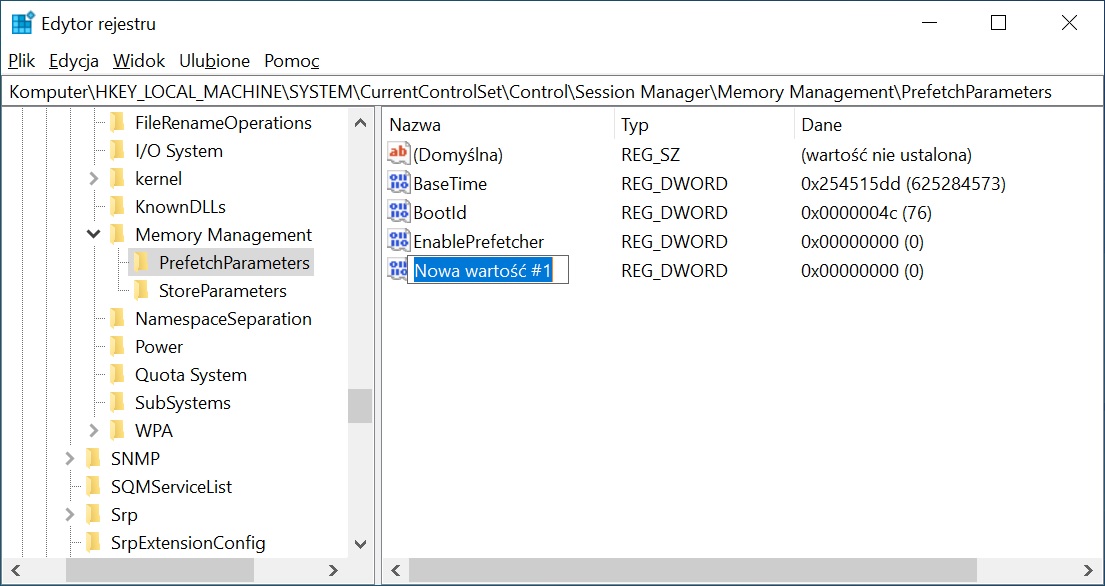Click the BootId DWORD value icon
Image resolution: width=1105 pixels, height=586 pixels.
click(398, 212)
